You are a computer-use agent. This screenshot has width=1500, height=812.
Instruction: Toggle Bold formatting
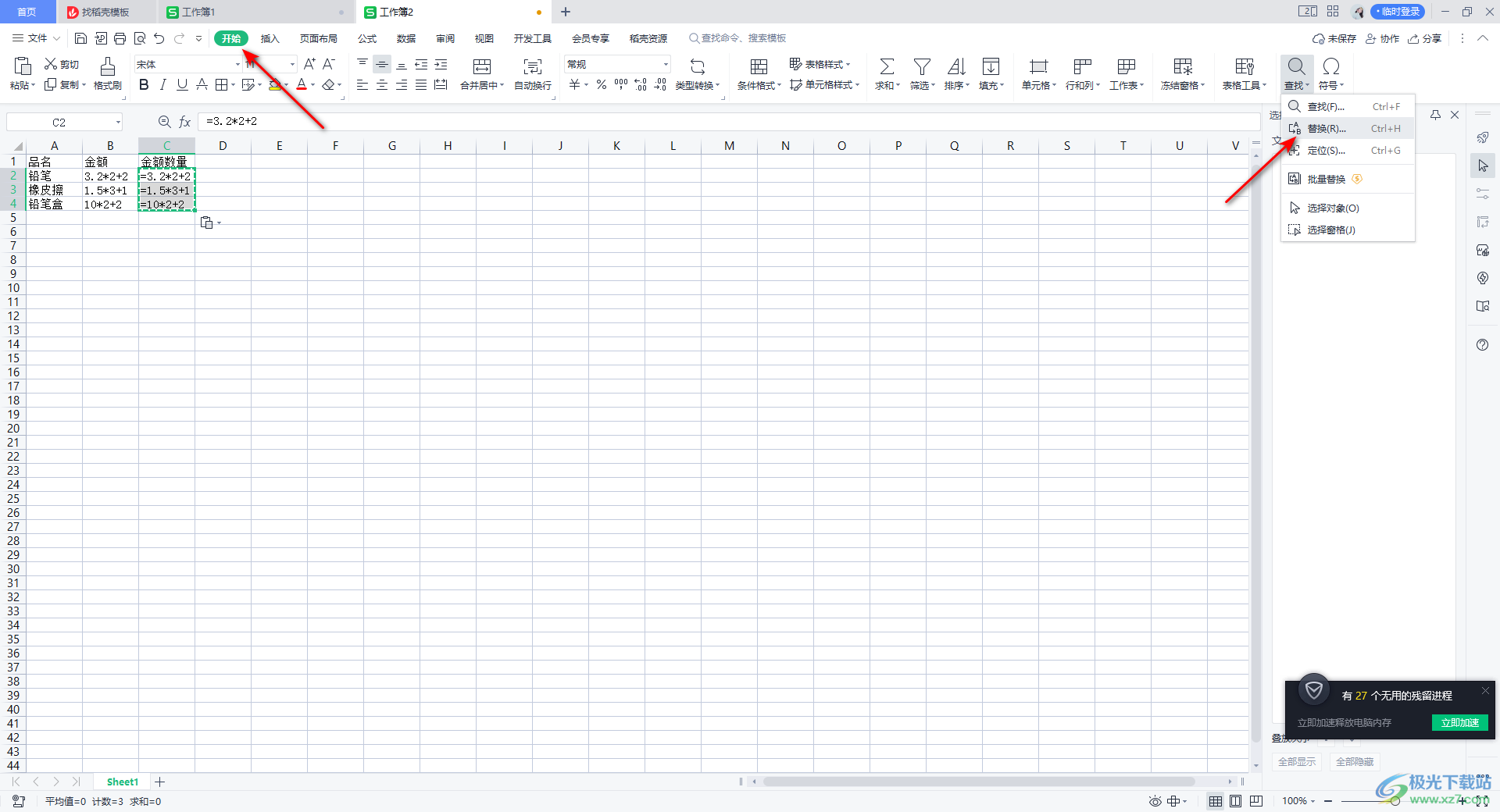click(144, 84)
